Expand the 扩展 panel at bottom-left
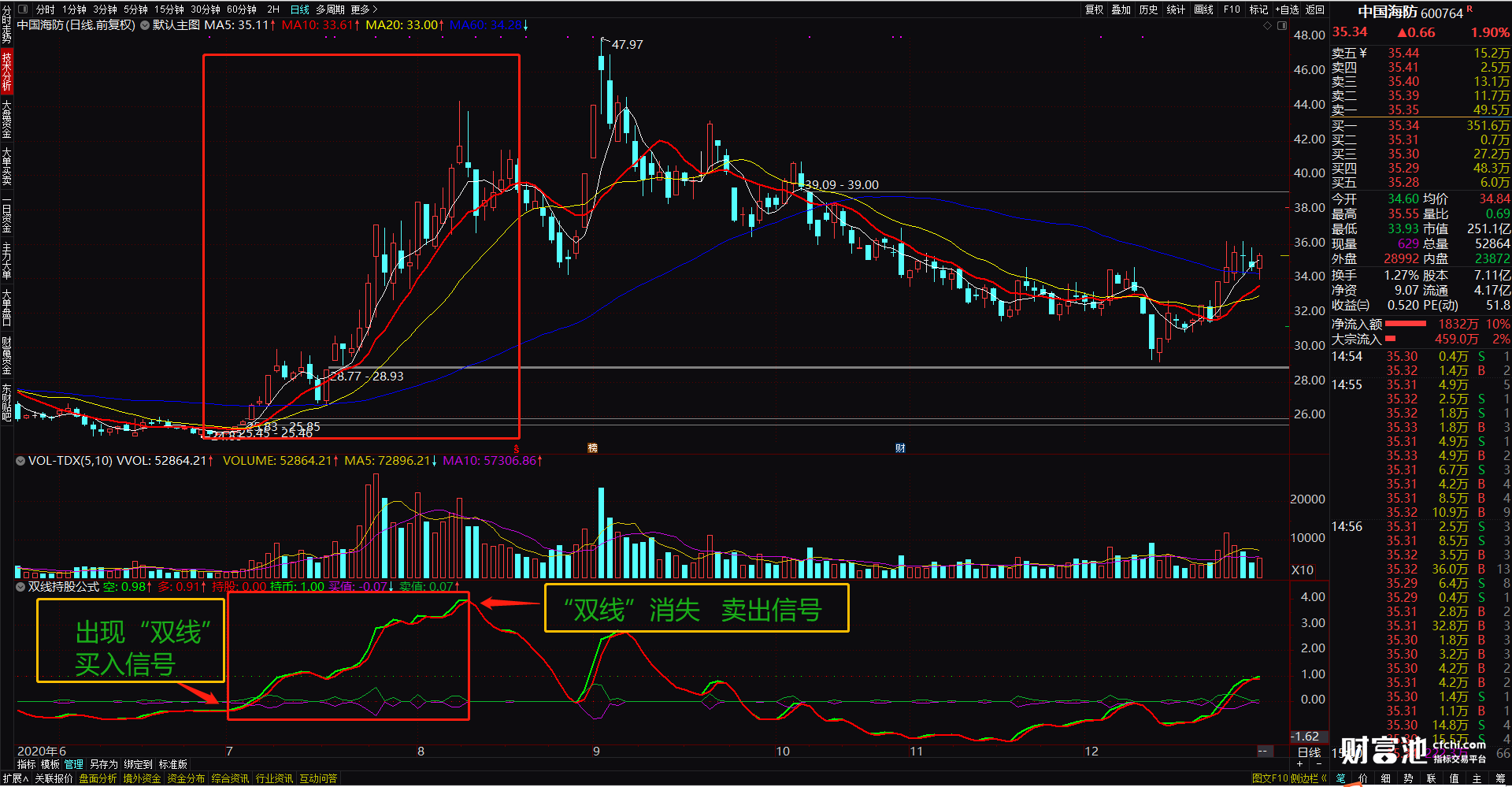Image resolution: width=1512 pixels, height=787 pixels. click(x=15, y=778)
